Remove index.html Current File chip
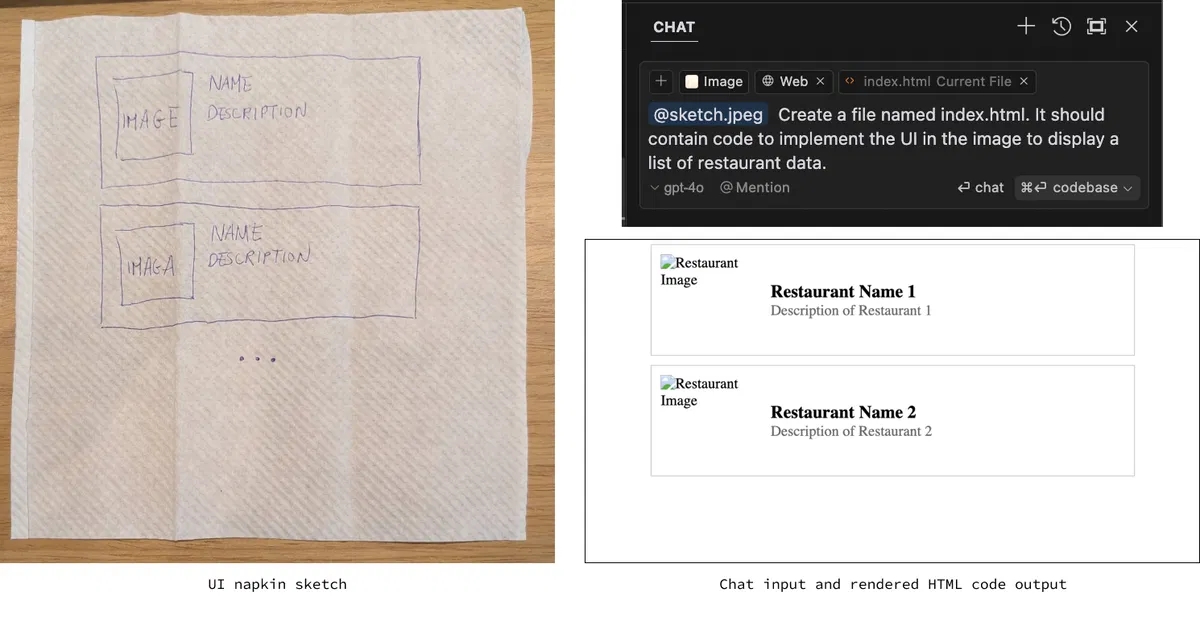 tap(1024, 81)
